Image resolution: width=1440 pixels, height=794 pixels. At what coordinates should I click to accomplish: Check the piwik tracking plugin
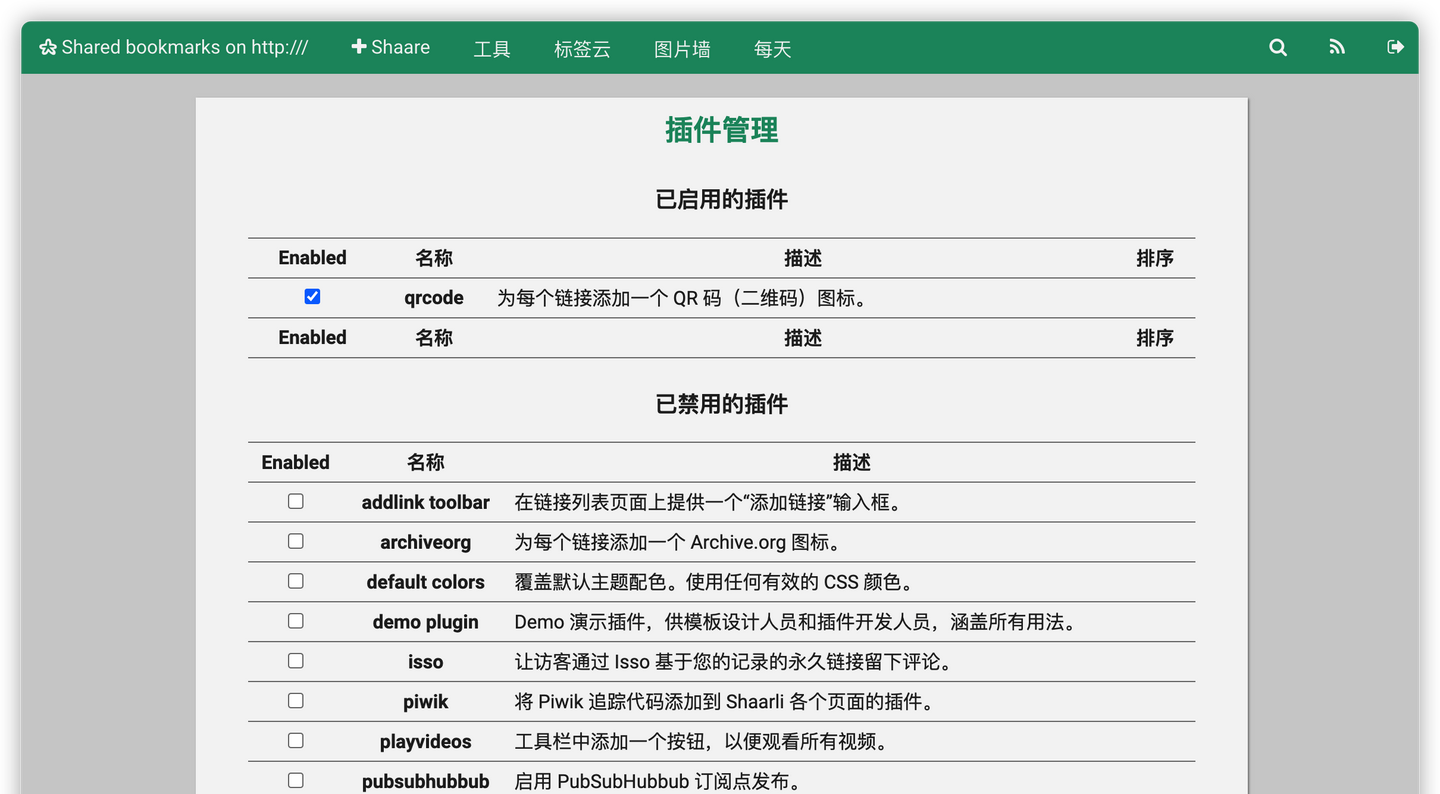pyautogui.click(x=295, y=700)
